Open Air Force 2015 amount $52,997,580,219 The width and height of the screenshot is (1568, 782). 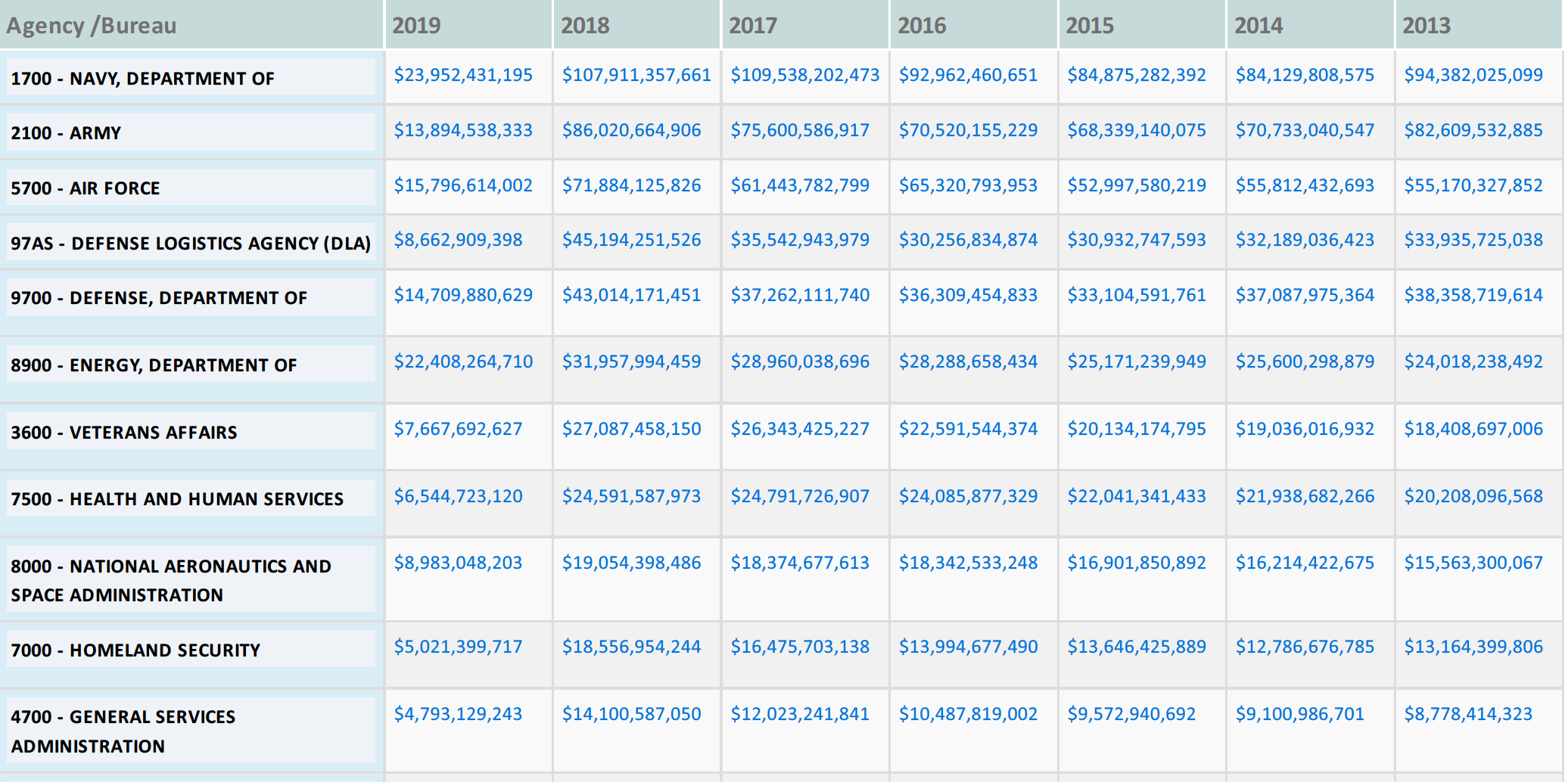point(1137,185)
